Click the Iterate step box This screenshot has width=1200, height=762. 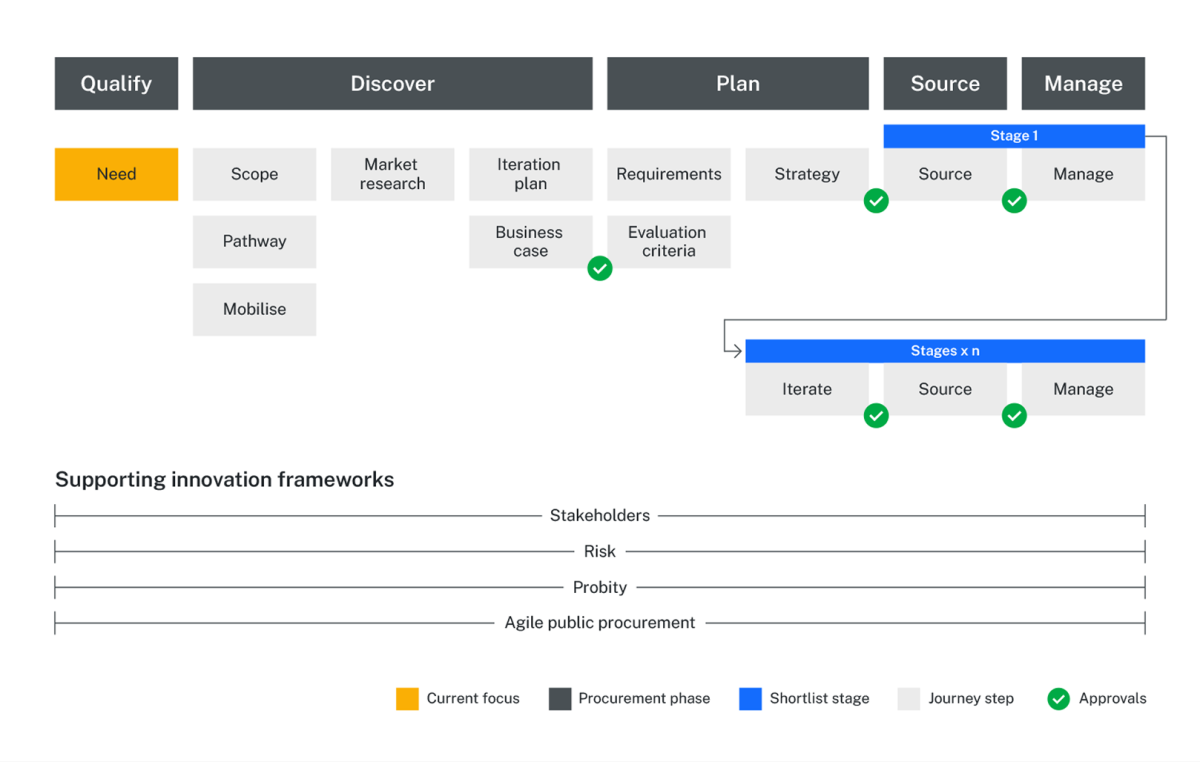[807, 389]
